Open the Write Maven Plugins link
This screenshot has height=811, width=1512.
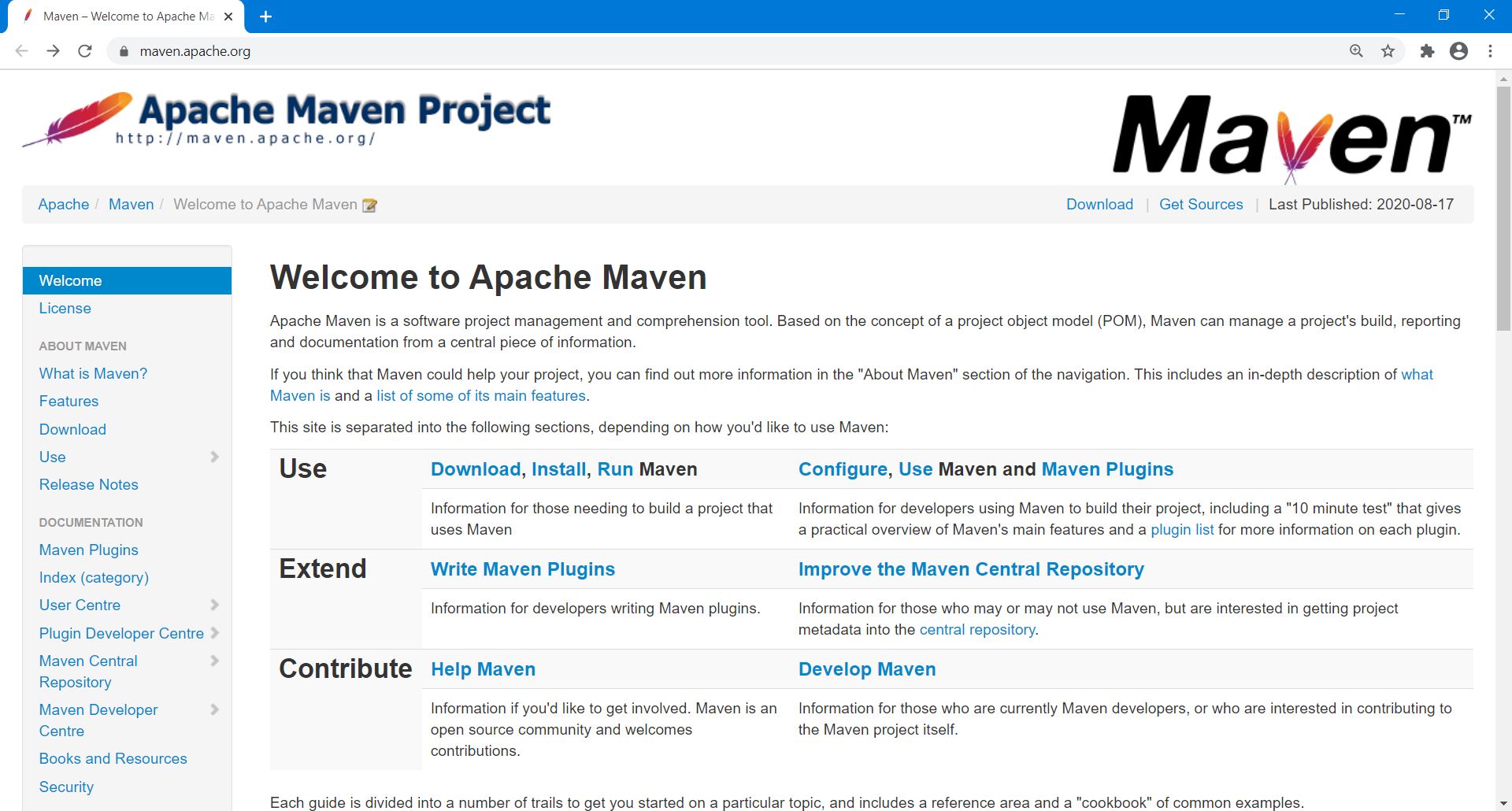523,569
